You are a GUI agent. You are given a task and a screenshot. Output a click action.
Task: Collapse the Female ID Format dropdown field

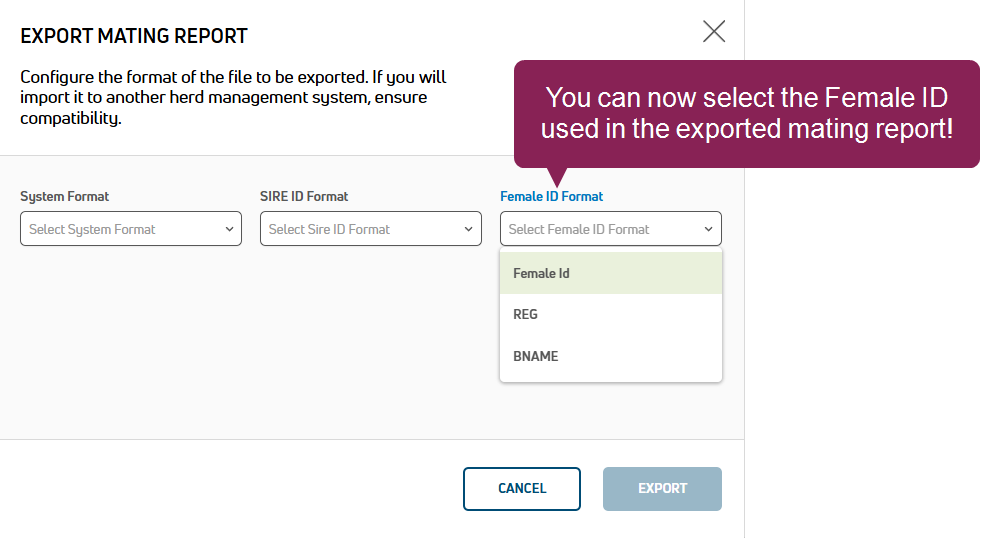pos(600,229)
